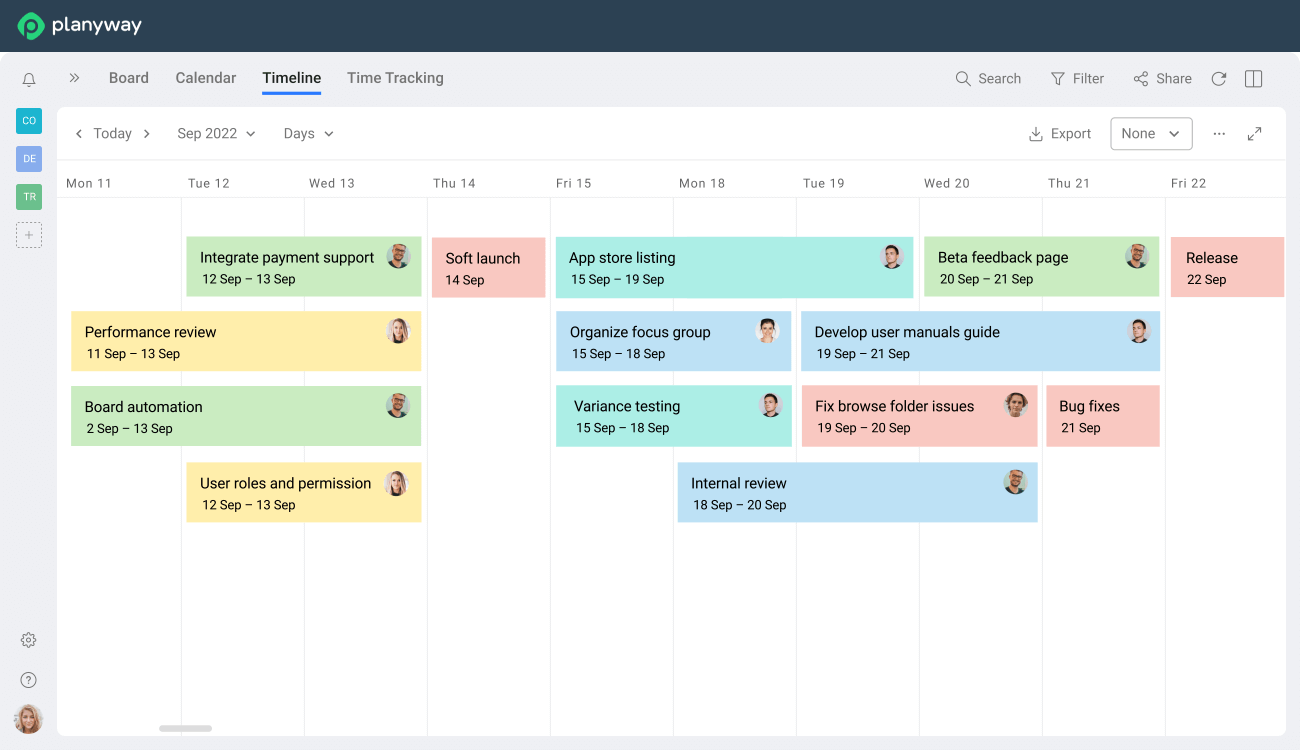This screenshot has height=750, width=1300.
Task: Open the Filter option
Action: pos(1077,79)
